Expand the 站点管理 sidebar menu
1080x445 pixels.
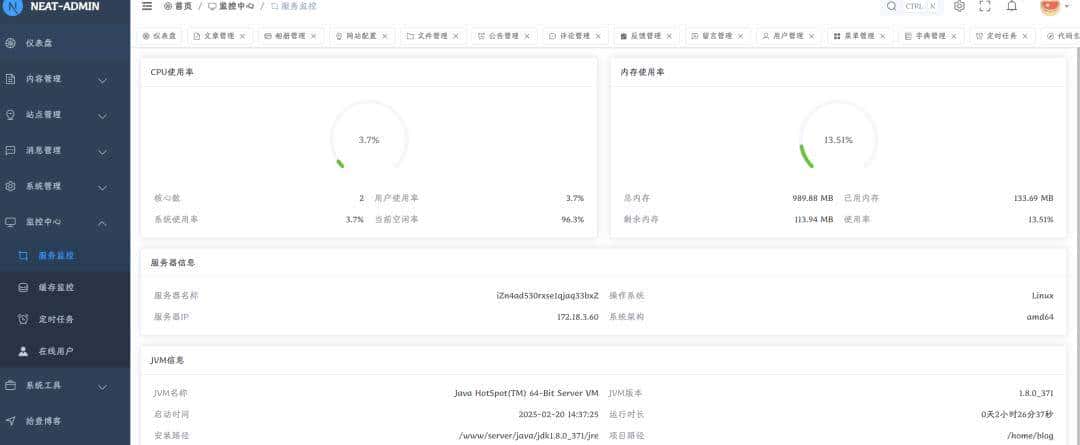65,115
